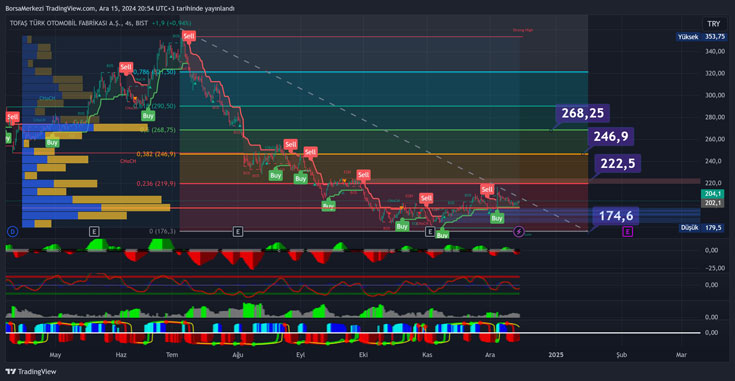This screenshot has height=381, width=735.
Task: Click the 268,25 target callout
Action: pyautogui.click(x=583, y=113)
